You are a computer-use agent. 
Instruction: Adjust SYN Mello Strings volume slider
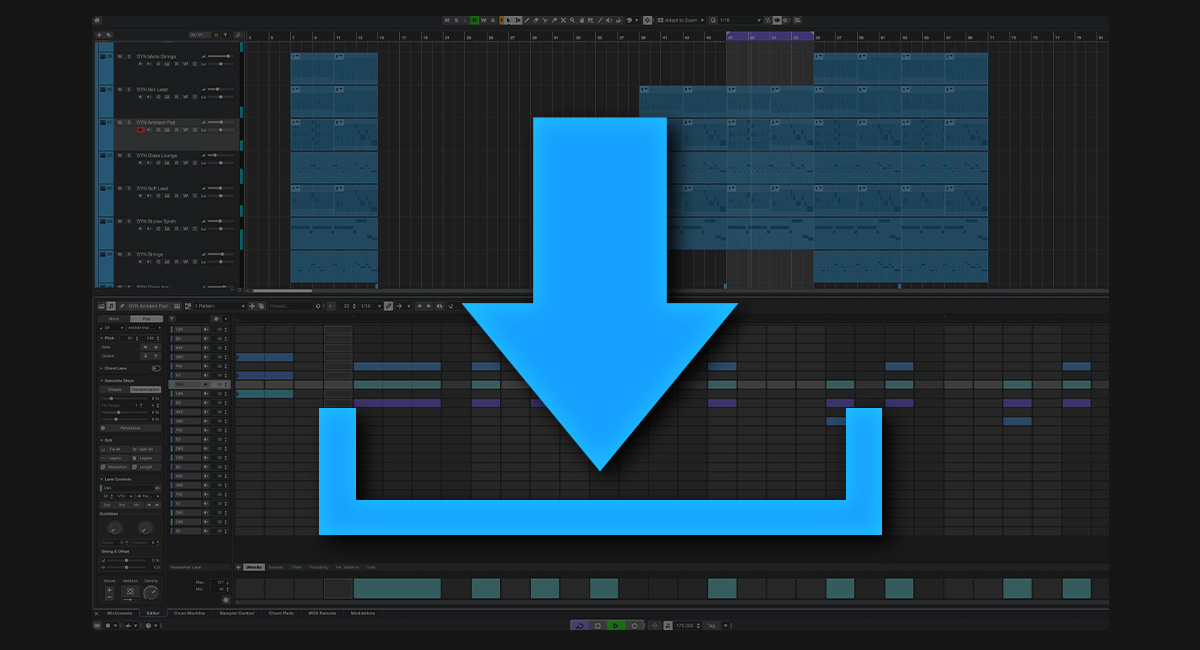click(227, 56)
